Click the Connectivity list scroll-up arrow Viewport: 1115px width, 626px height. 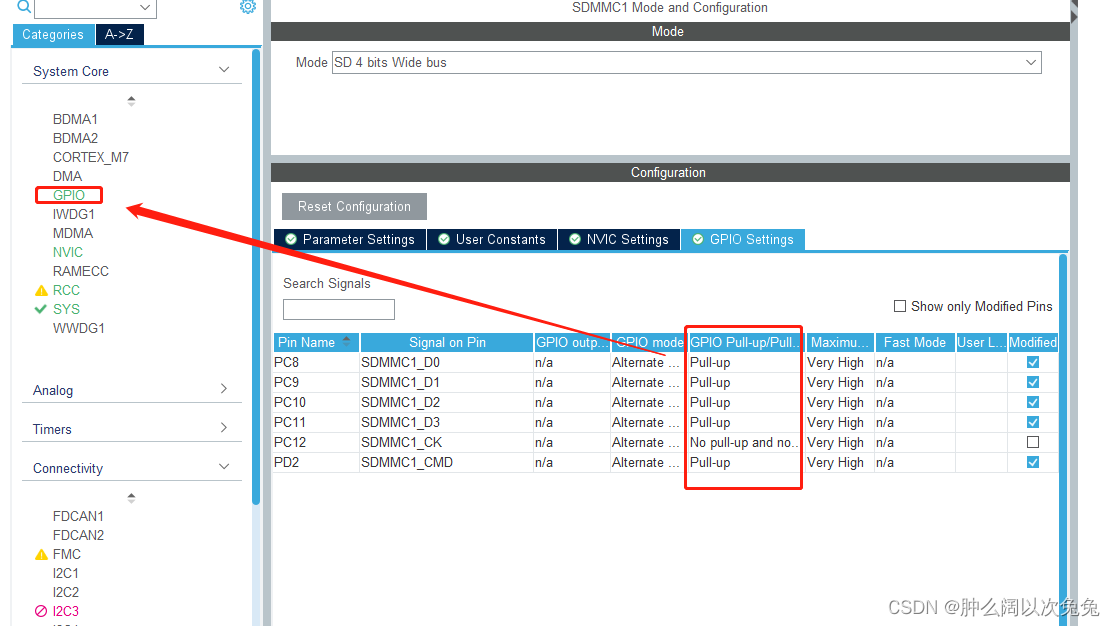pyautogui.click(x=131, y=498)
